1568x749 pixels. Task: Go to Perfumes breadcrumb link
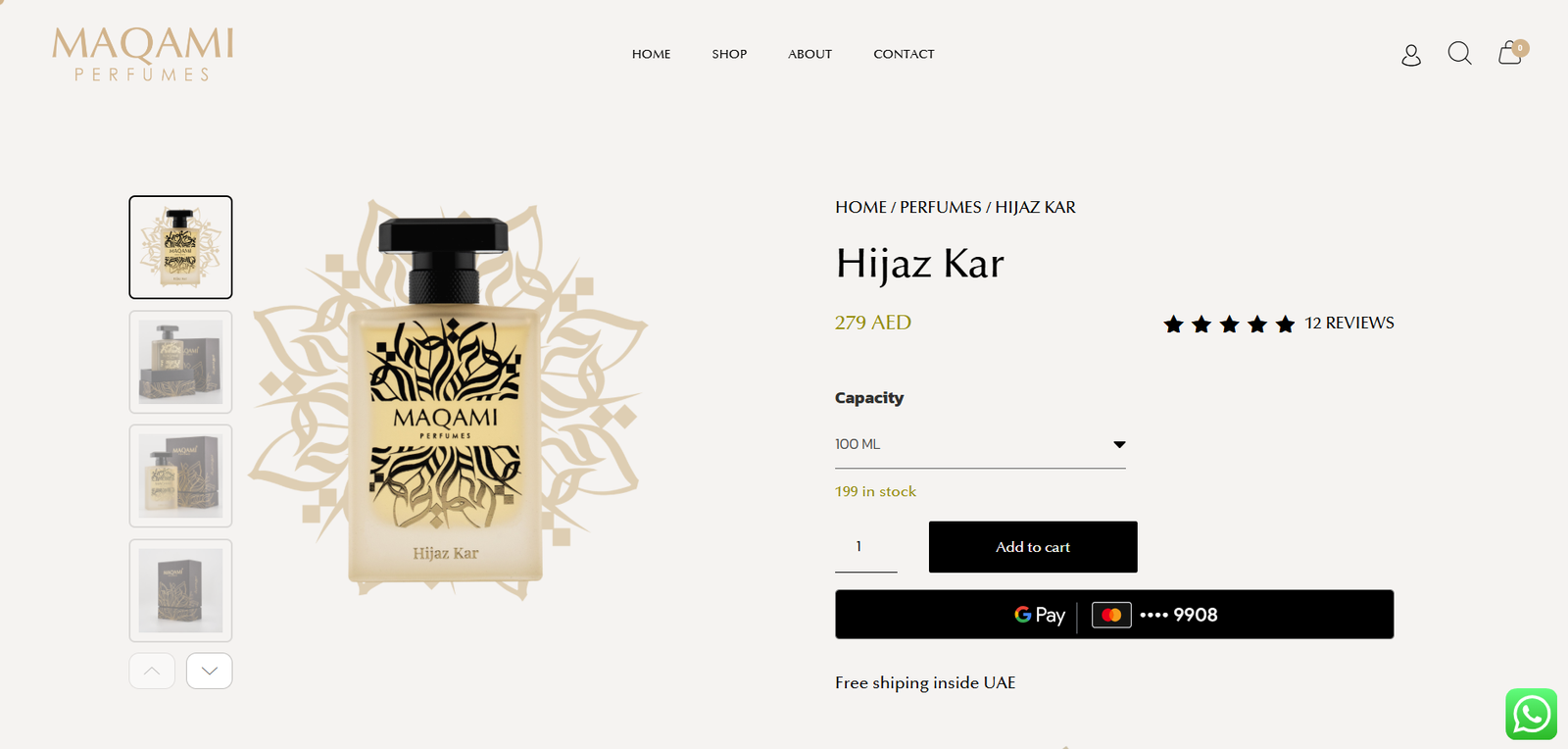click(941, 207)
